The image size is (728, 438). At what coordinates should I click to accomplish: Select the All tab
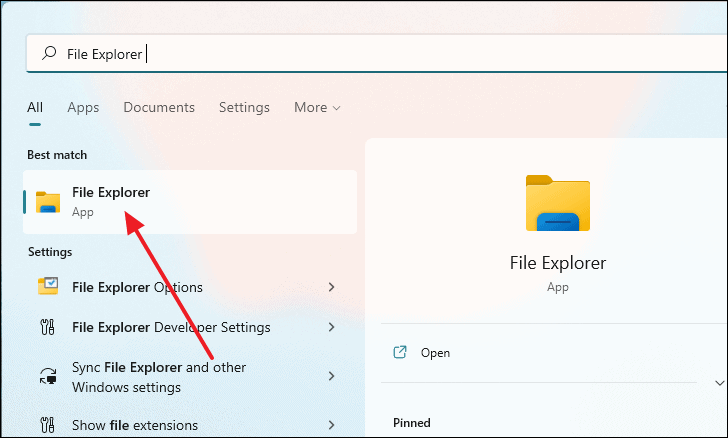pyautogui.click(x=35, y=107)
